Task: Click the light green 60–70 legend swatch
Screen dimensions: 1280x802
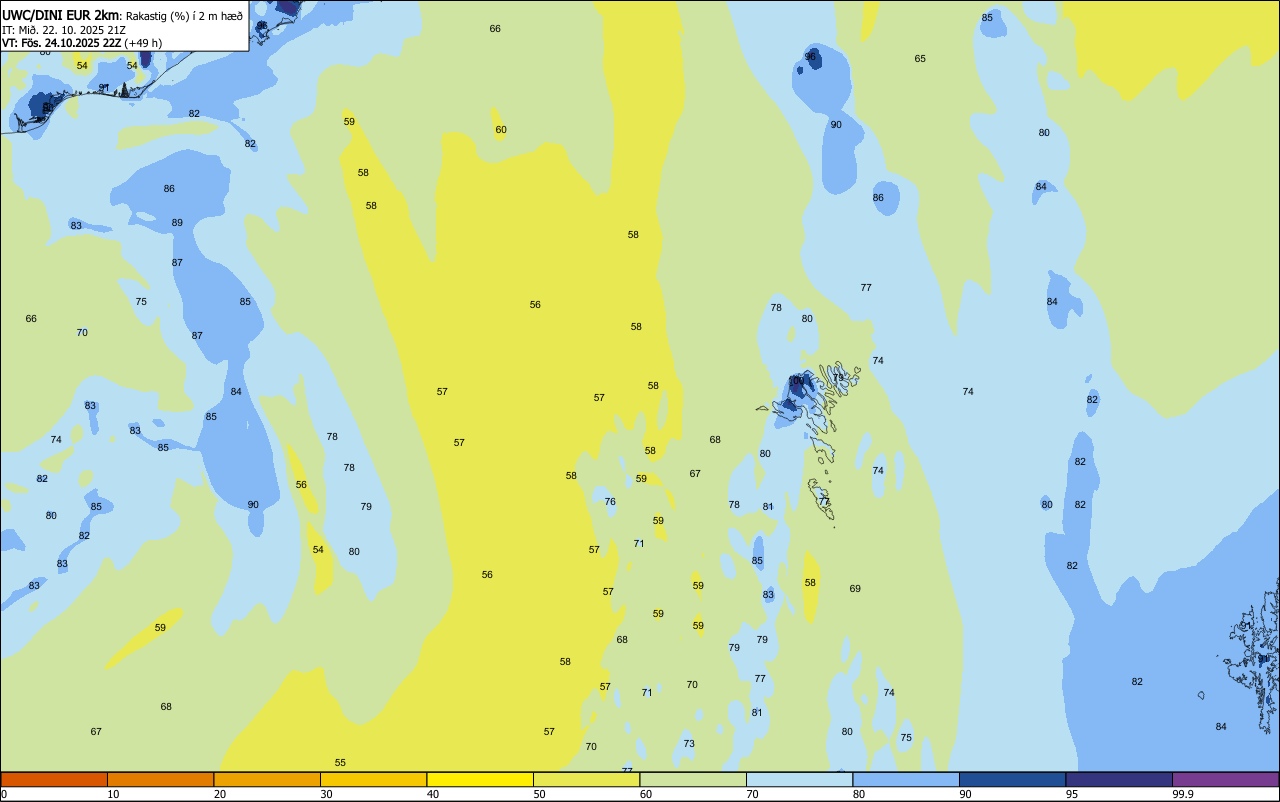Action: click(693, 779)
